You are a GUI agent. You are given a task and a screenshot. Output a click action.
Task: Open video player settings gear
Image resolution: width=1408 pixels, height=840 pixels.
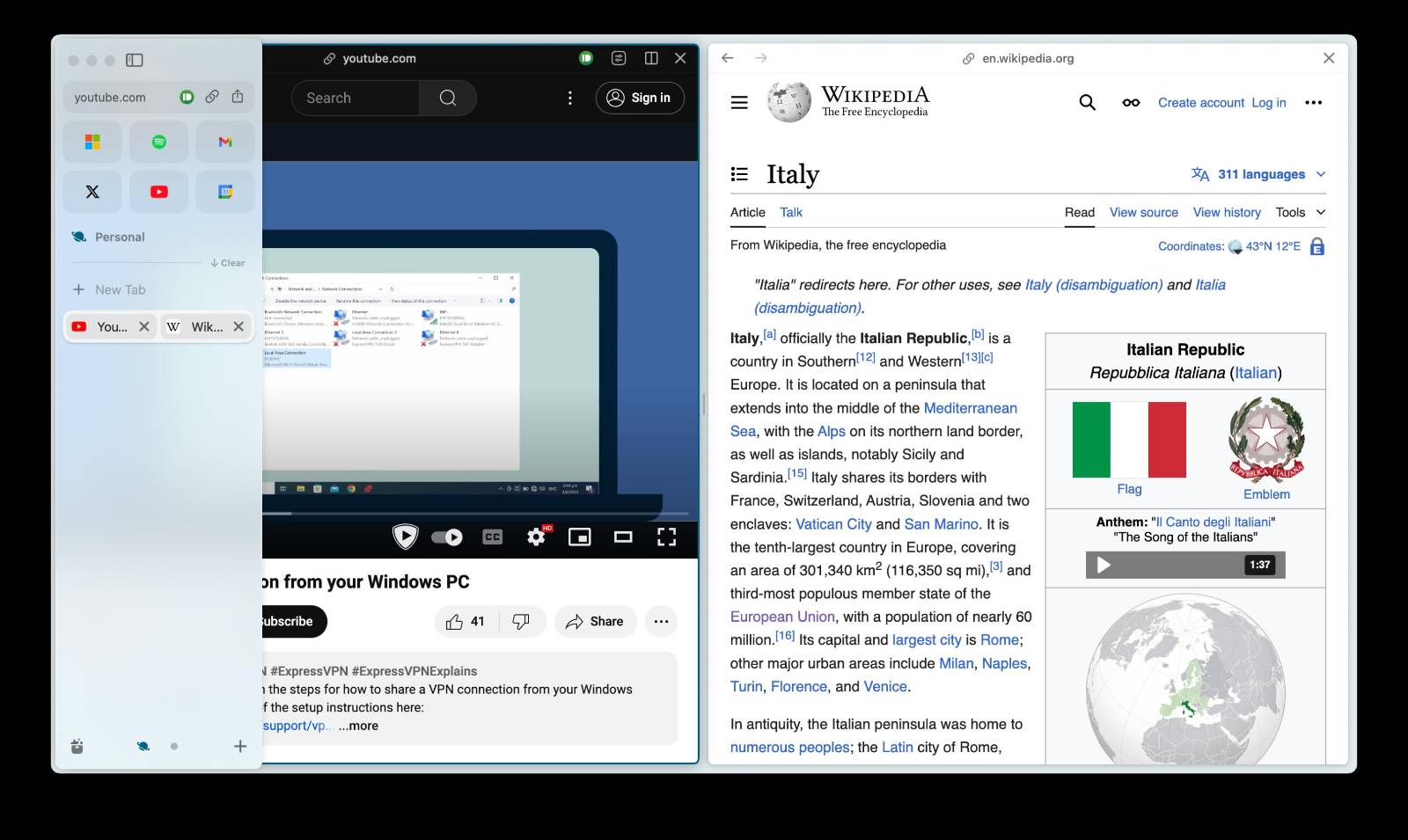coord(536,537)
